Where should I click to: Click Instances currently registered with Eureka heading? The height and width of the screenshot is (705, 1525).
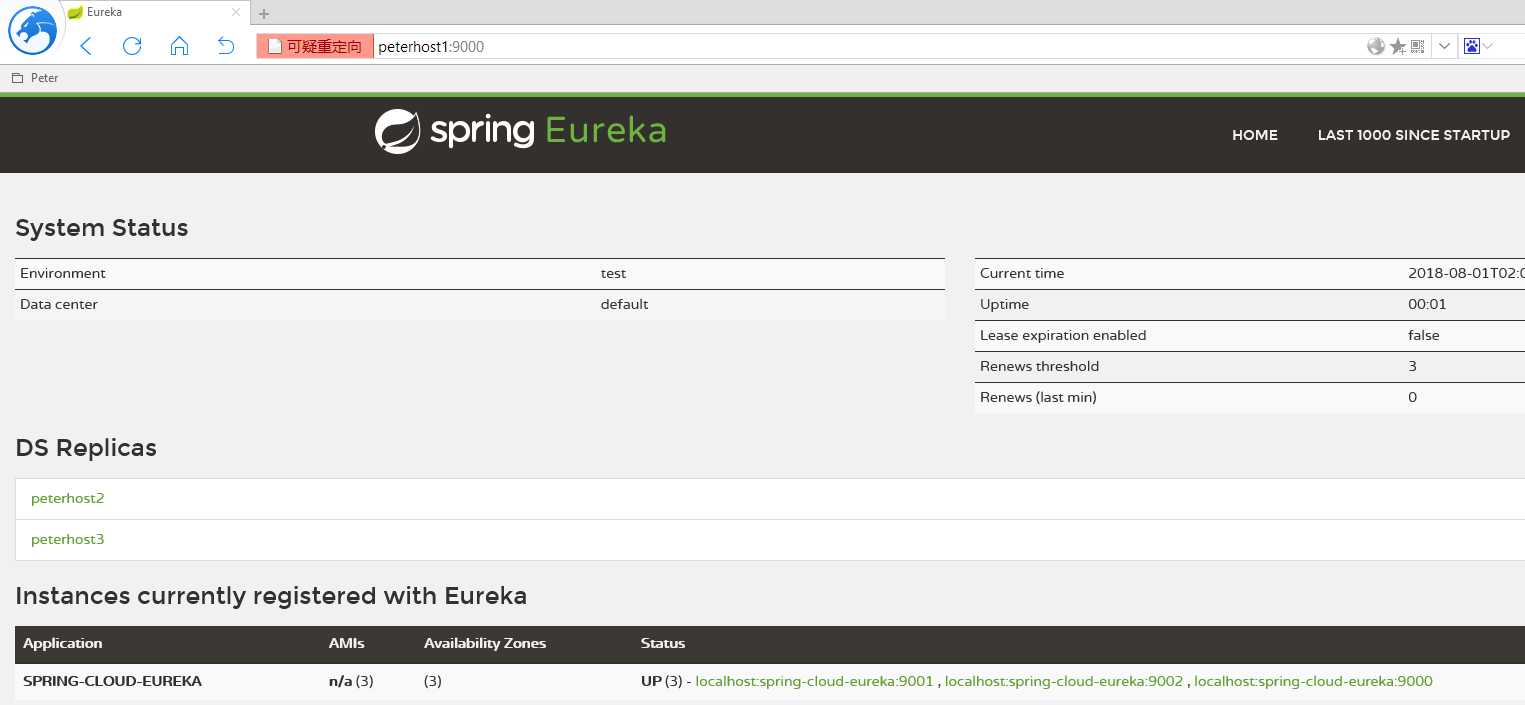(271, 596)
